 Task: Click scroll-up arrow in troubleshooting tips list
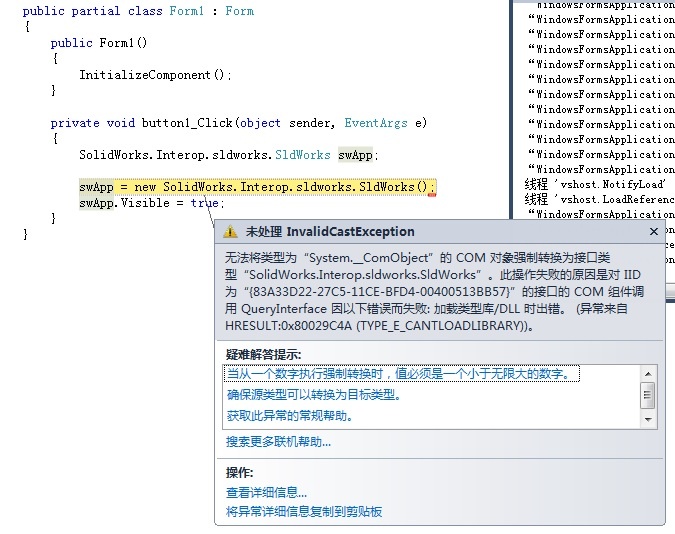(648, 374)
